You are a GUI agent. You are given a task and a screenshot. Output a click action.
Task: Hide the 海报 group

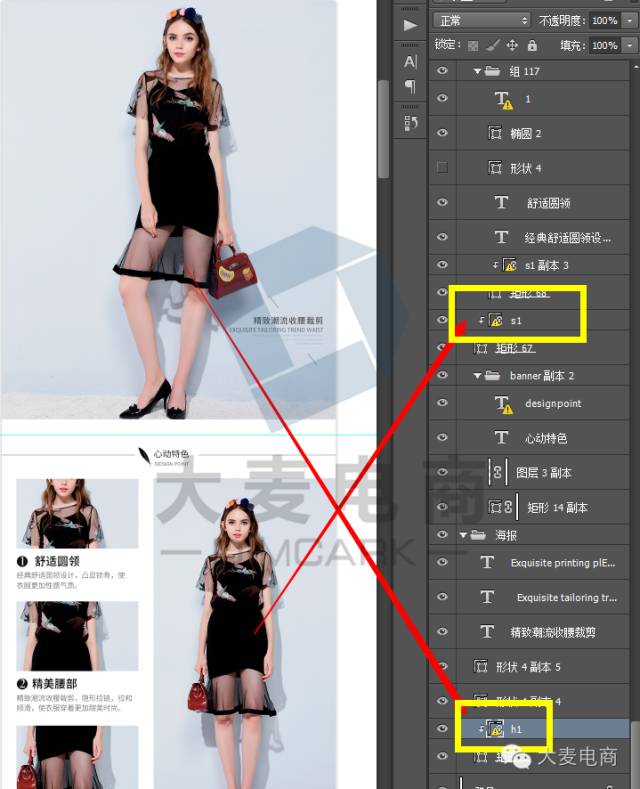pyautogui.click(x=442, y=534)
